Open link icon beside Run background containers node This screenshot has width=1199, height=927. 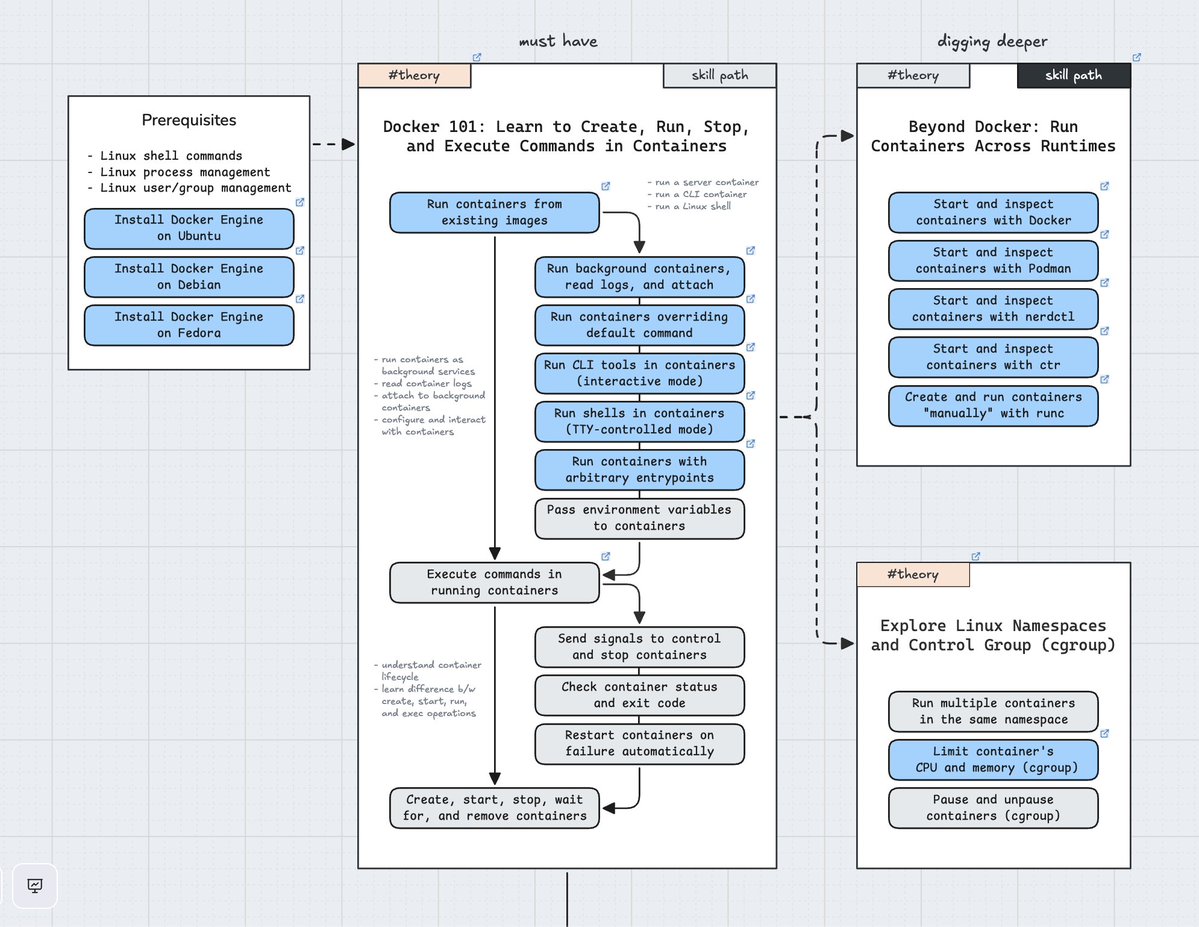751,251
